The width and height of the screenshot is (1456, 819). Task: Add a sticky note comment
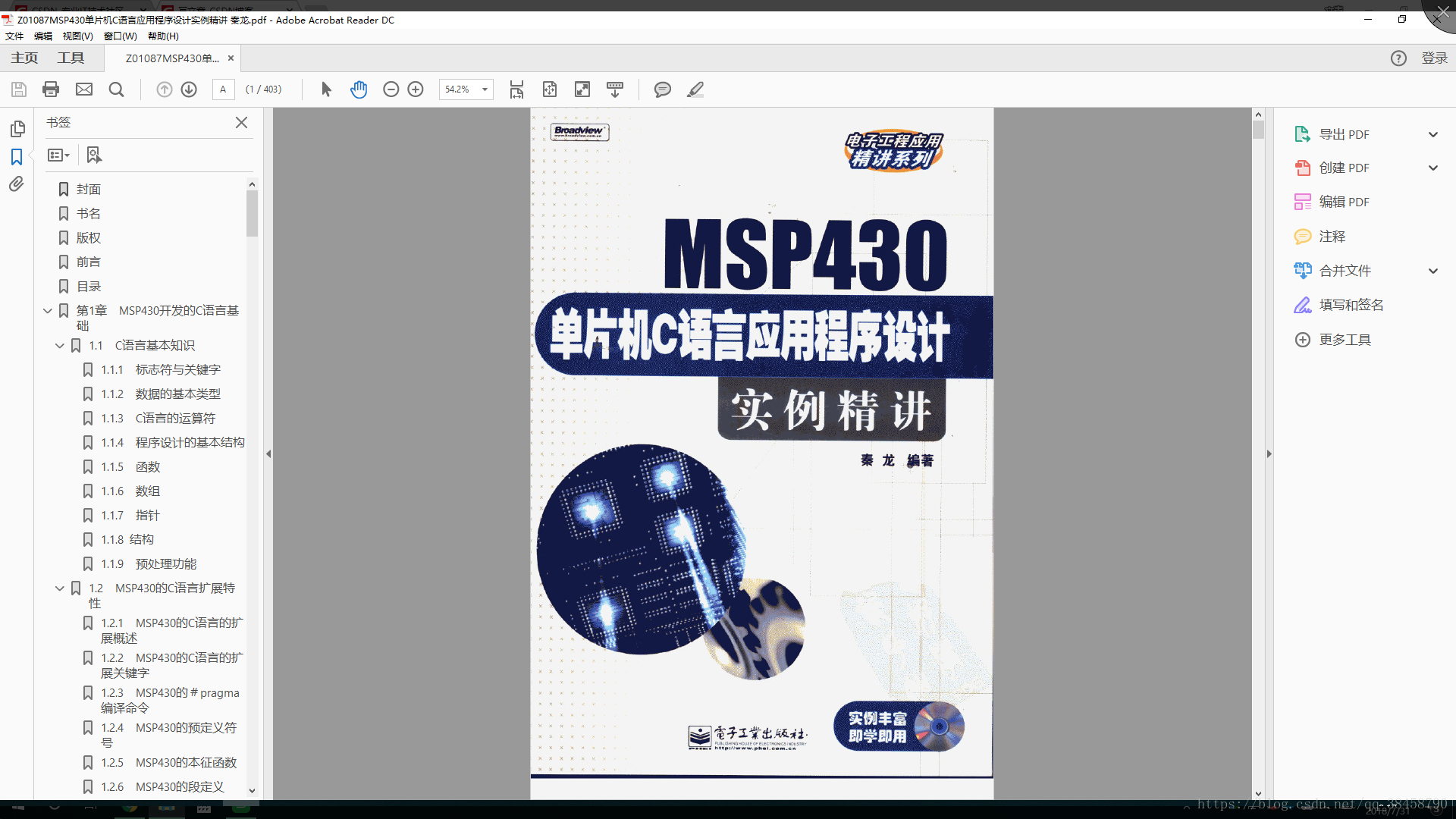tap(662, 89)
